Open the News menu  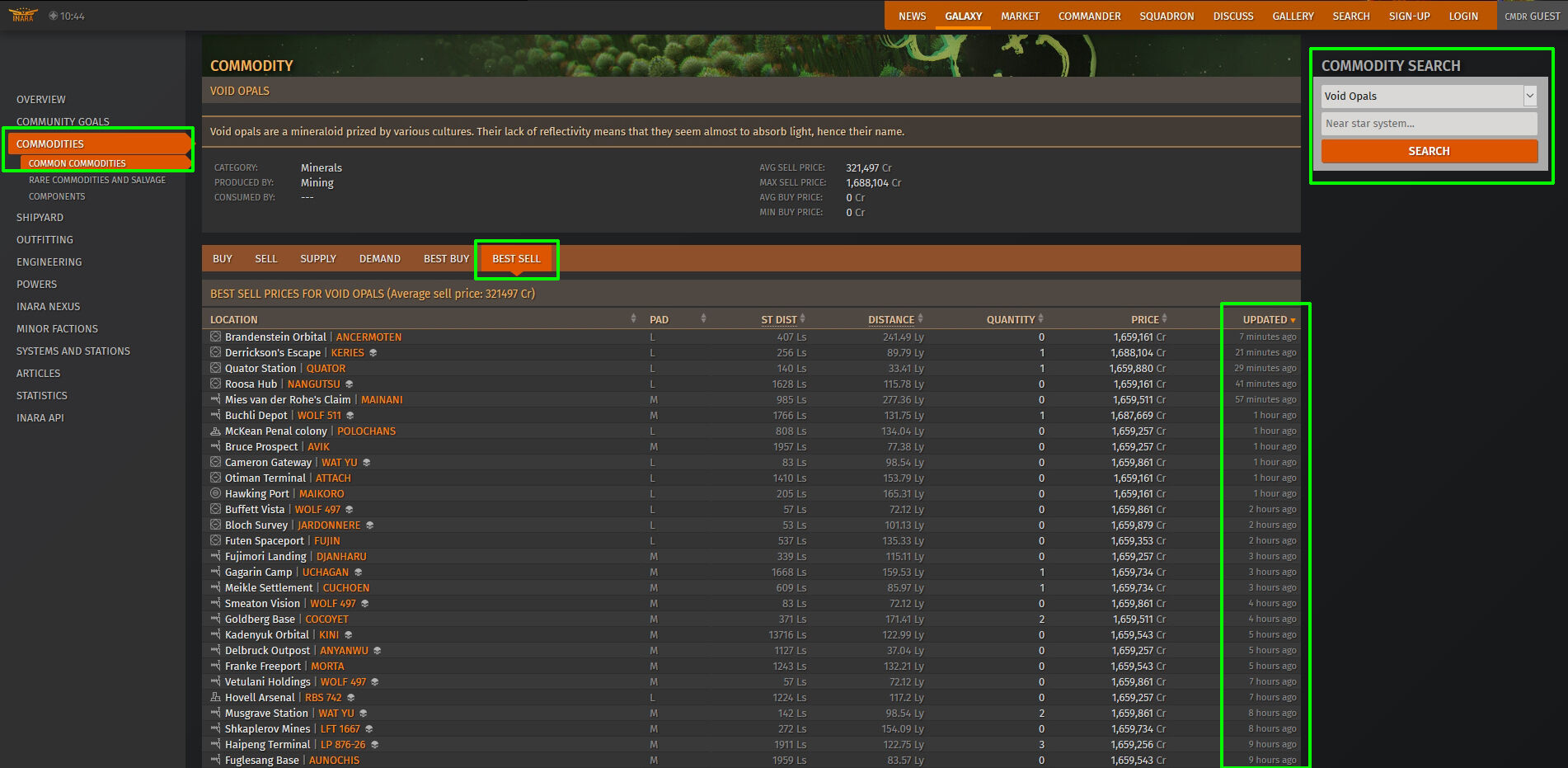912,16
